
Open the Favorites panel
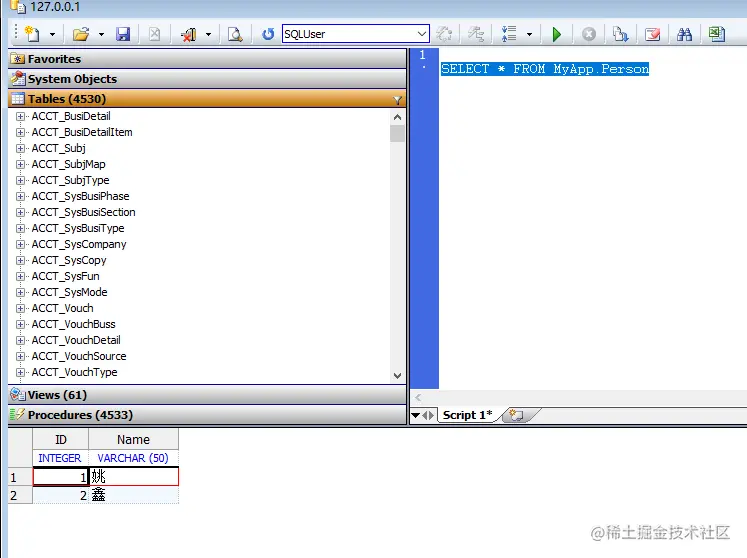pos(207,59)
